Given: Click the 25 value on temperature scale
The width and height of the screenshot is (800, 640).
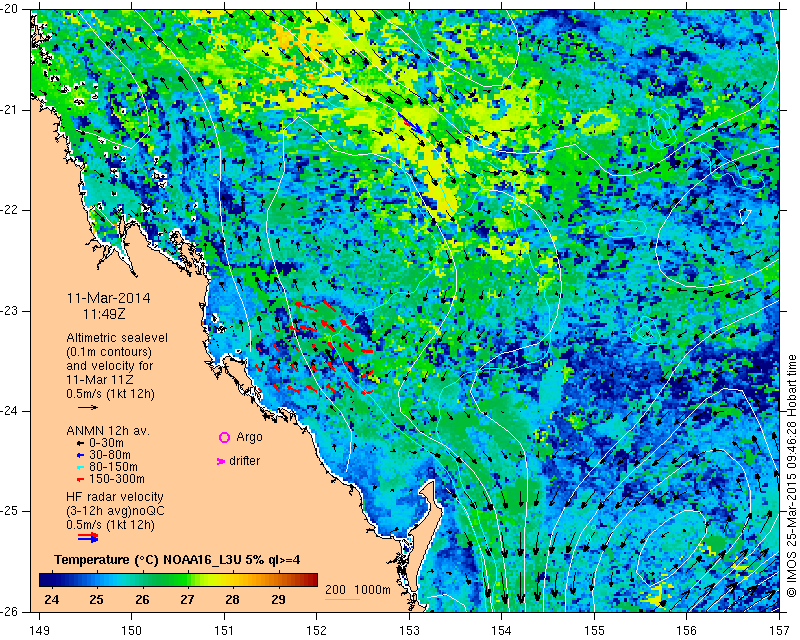Looking at the screenshot, I should pyautogui.click(x=96, y=599).
